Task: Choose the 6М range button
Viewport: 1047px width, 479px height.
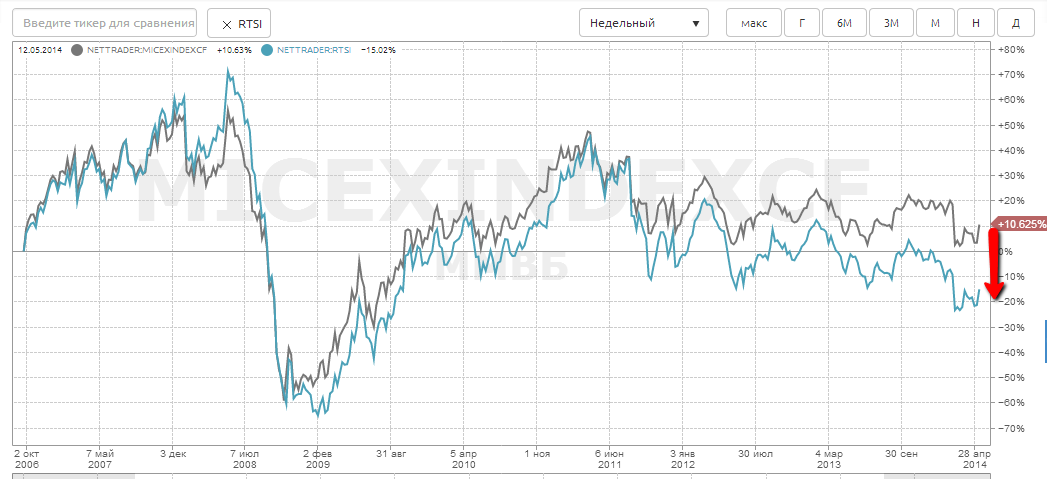Action: [x=844, y=23]
